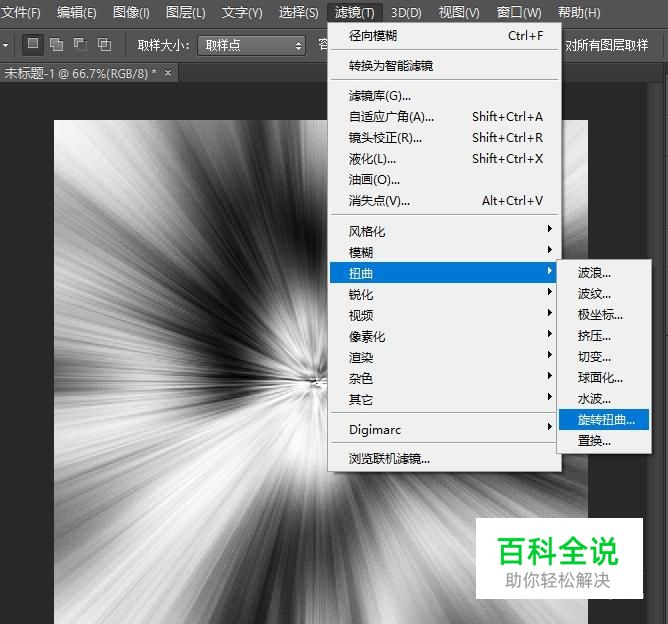Select the Intersect with Selection icon
This screenshot has width=668, height=624.
click(104, 44)
